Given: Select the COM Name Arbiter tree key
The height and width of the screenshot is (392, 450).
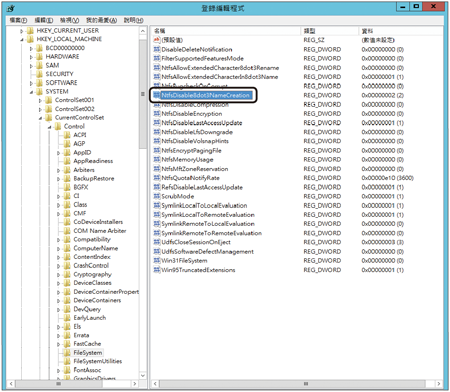Looking at the screenshot, I should pos(100,231).
